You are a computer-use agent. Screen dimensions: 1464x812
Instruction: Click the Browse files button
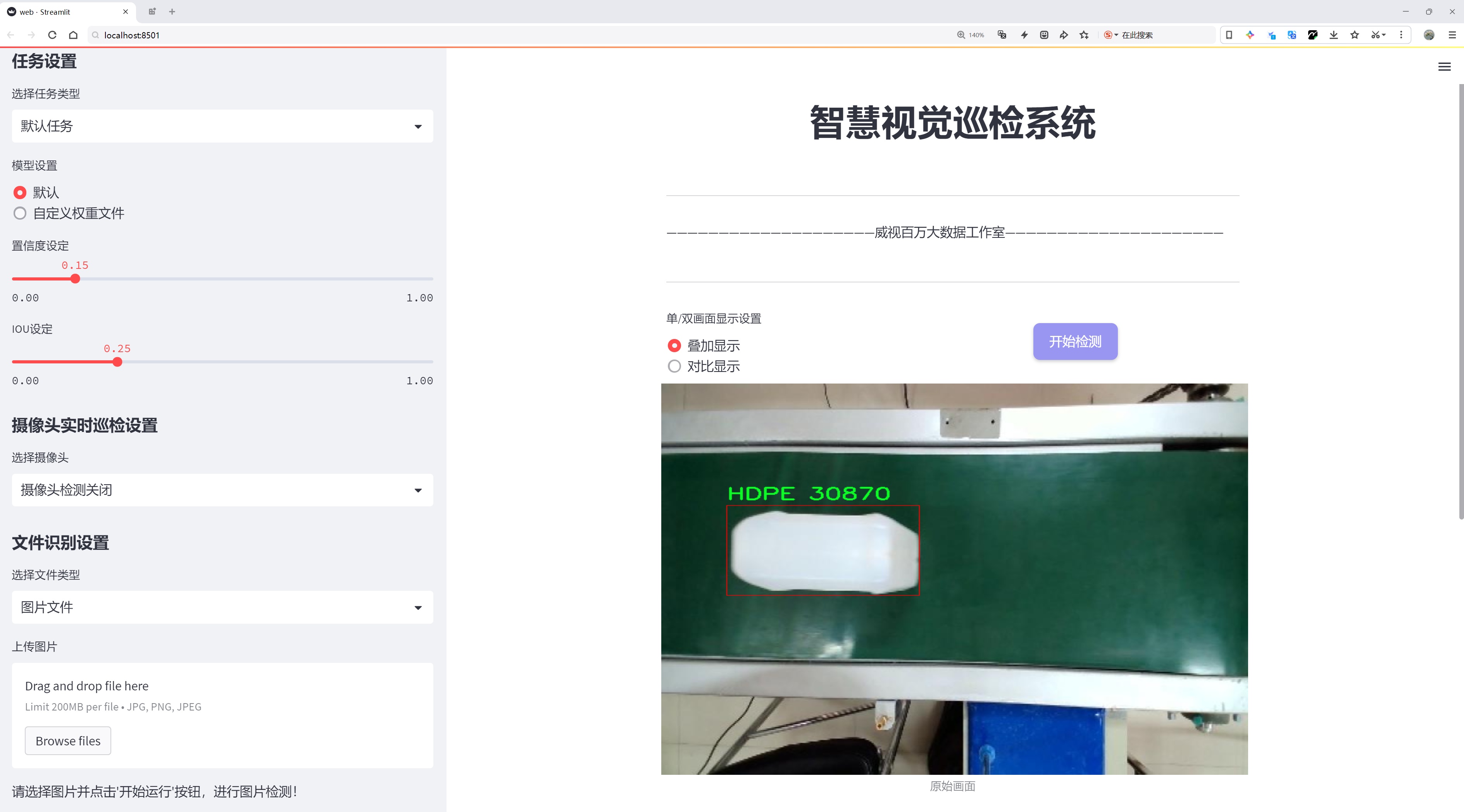67,740
